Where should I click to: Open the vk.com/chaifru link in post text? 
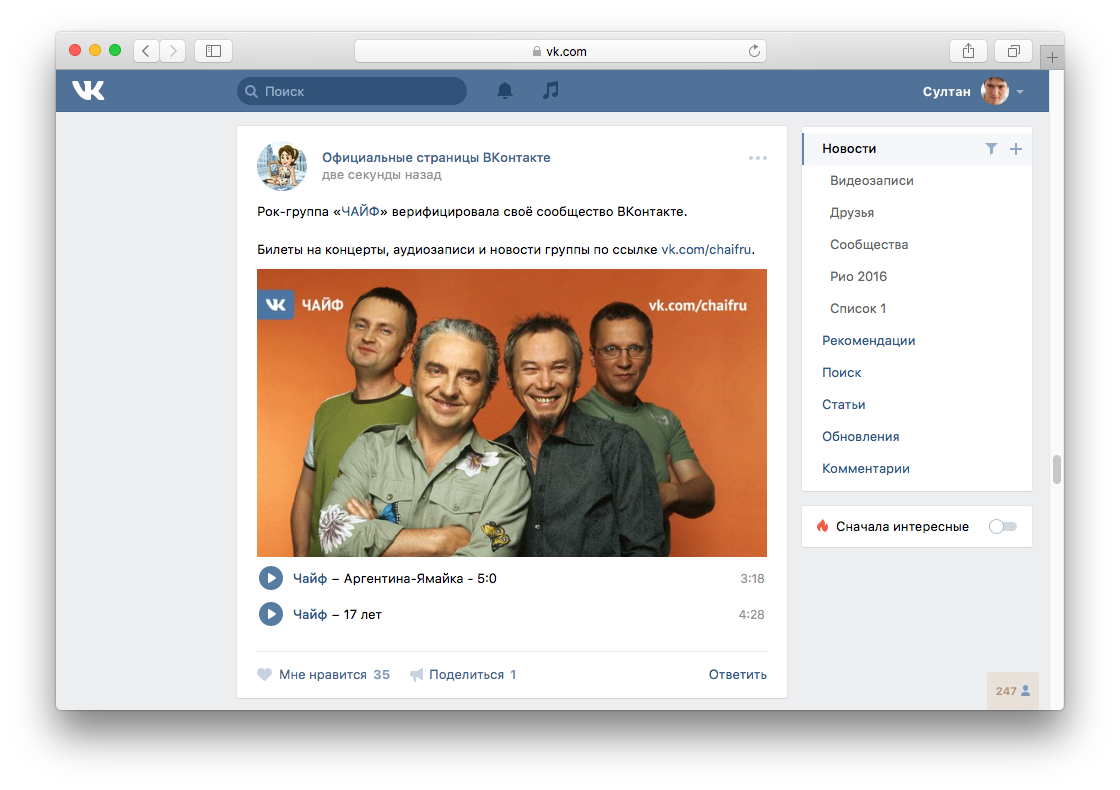coord(706,249)
